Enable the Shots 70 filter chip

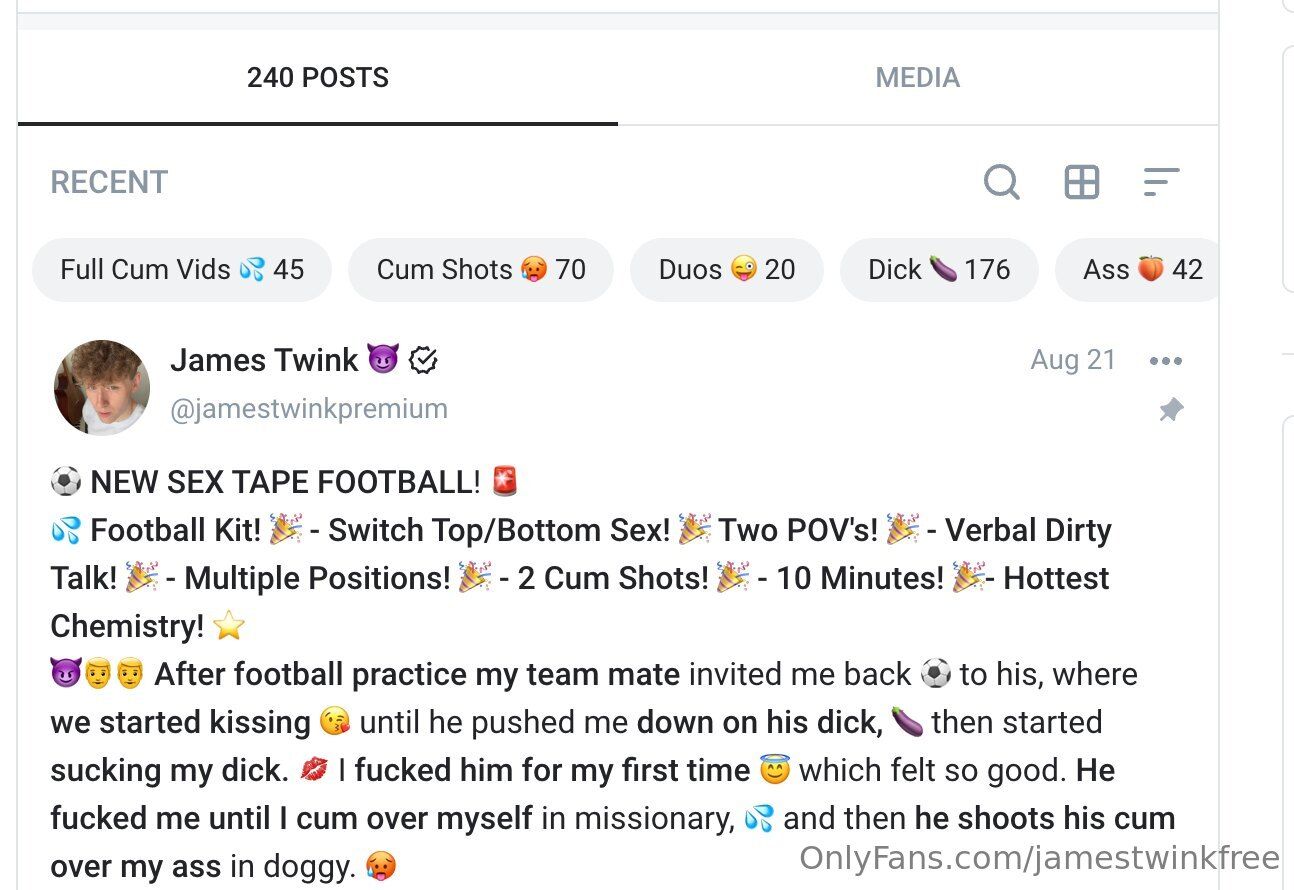click(x=481, y=270)
